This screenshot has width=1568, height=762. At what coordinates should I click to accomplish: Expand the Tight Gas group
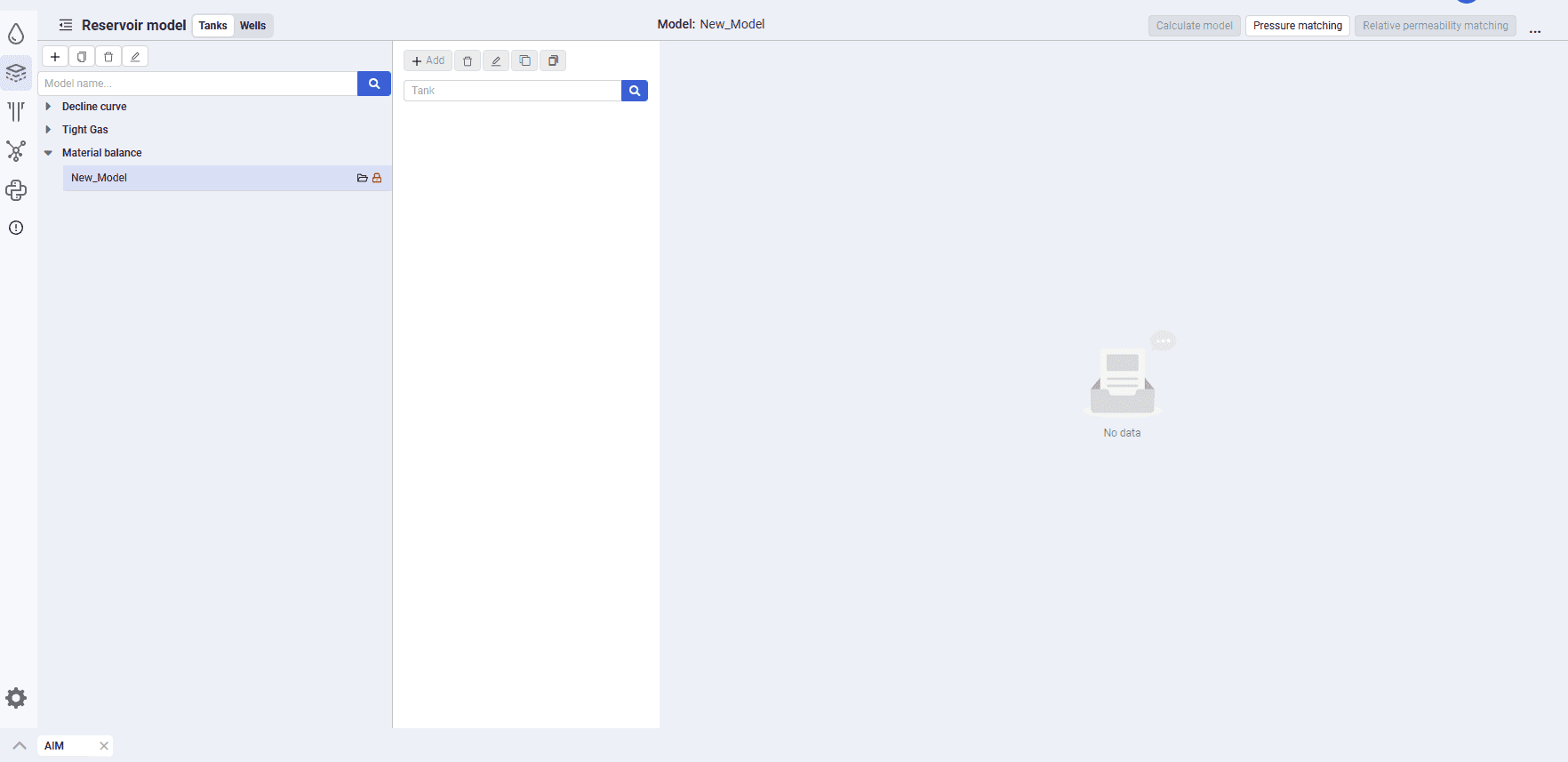(48, 130)
